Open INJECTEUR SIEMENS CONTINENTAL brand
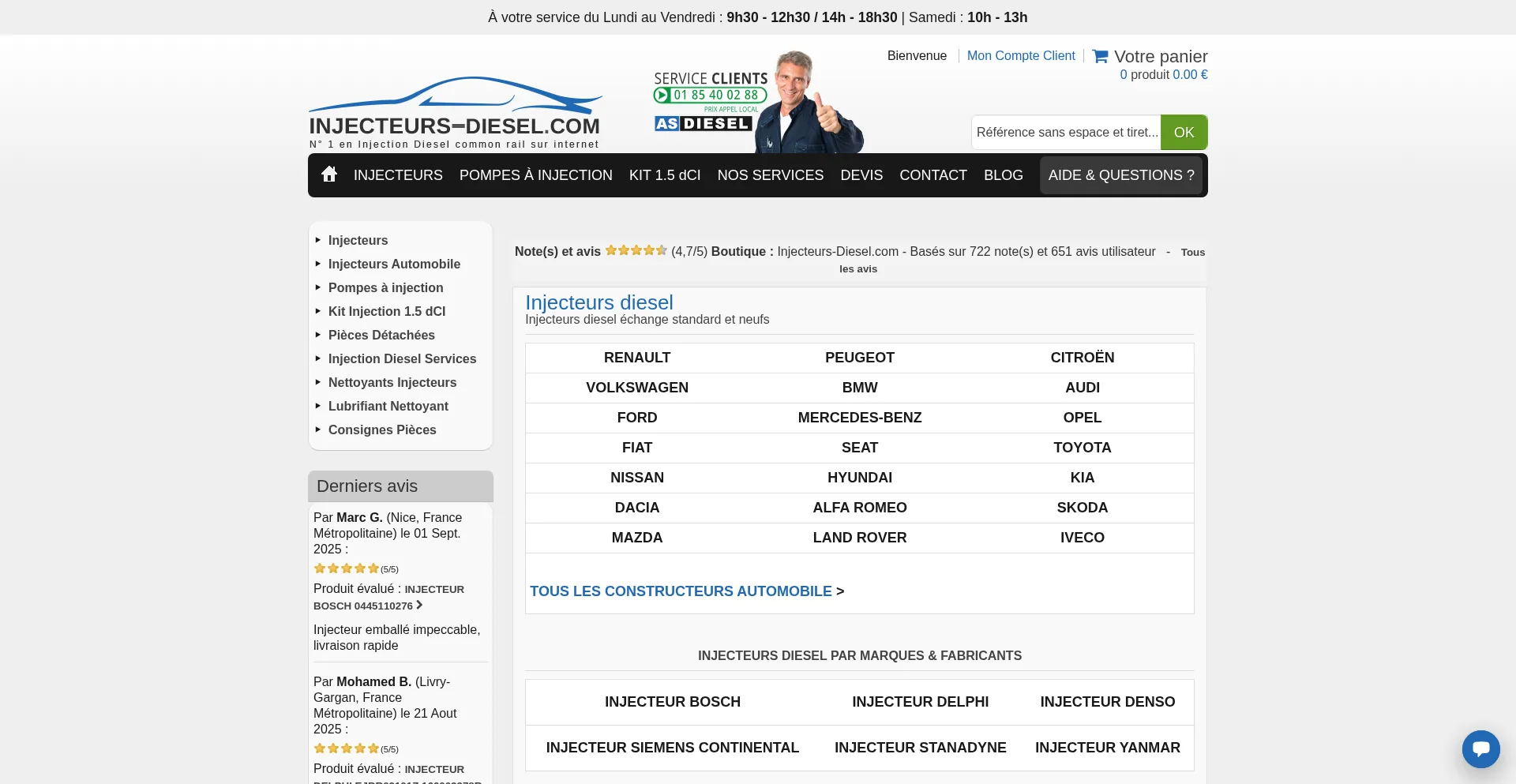Screen dimensions: 1516x784 point(673,748)
